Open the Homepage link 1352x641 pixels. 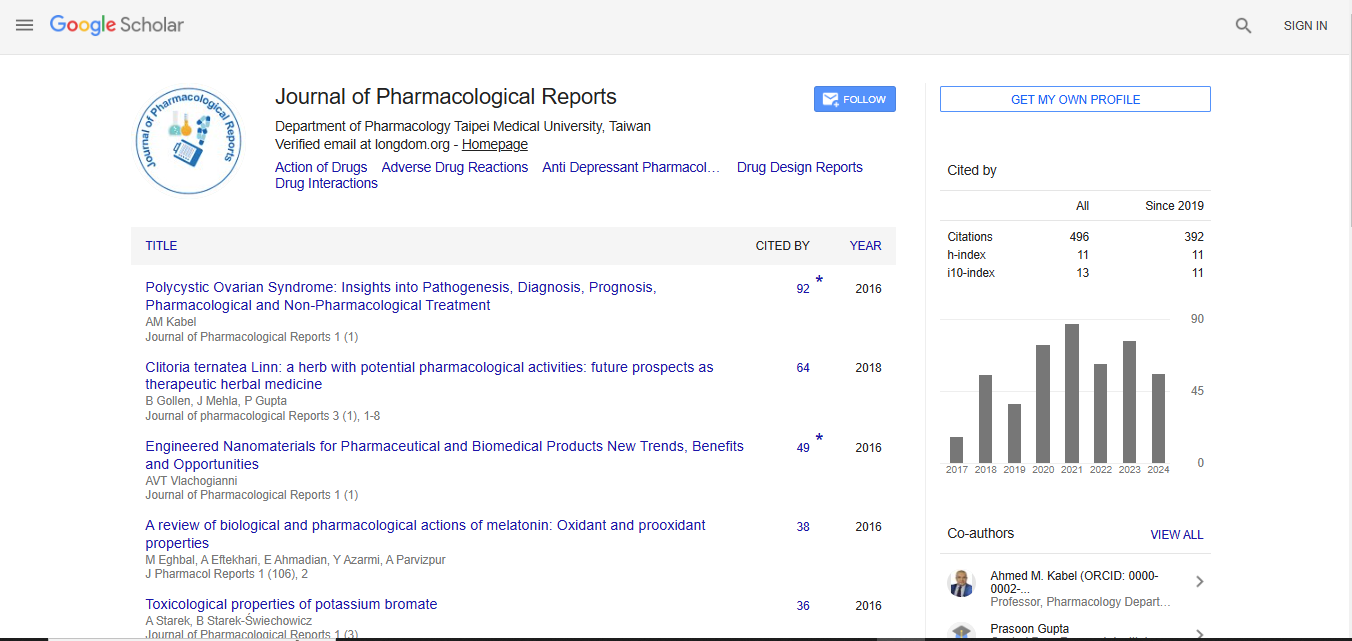(x=494, y=144)
